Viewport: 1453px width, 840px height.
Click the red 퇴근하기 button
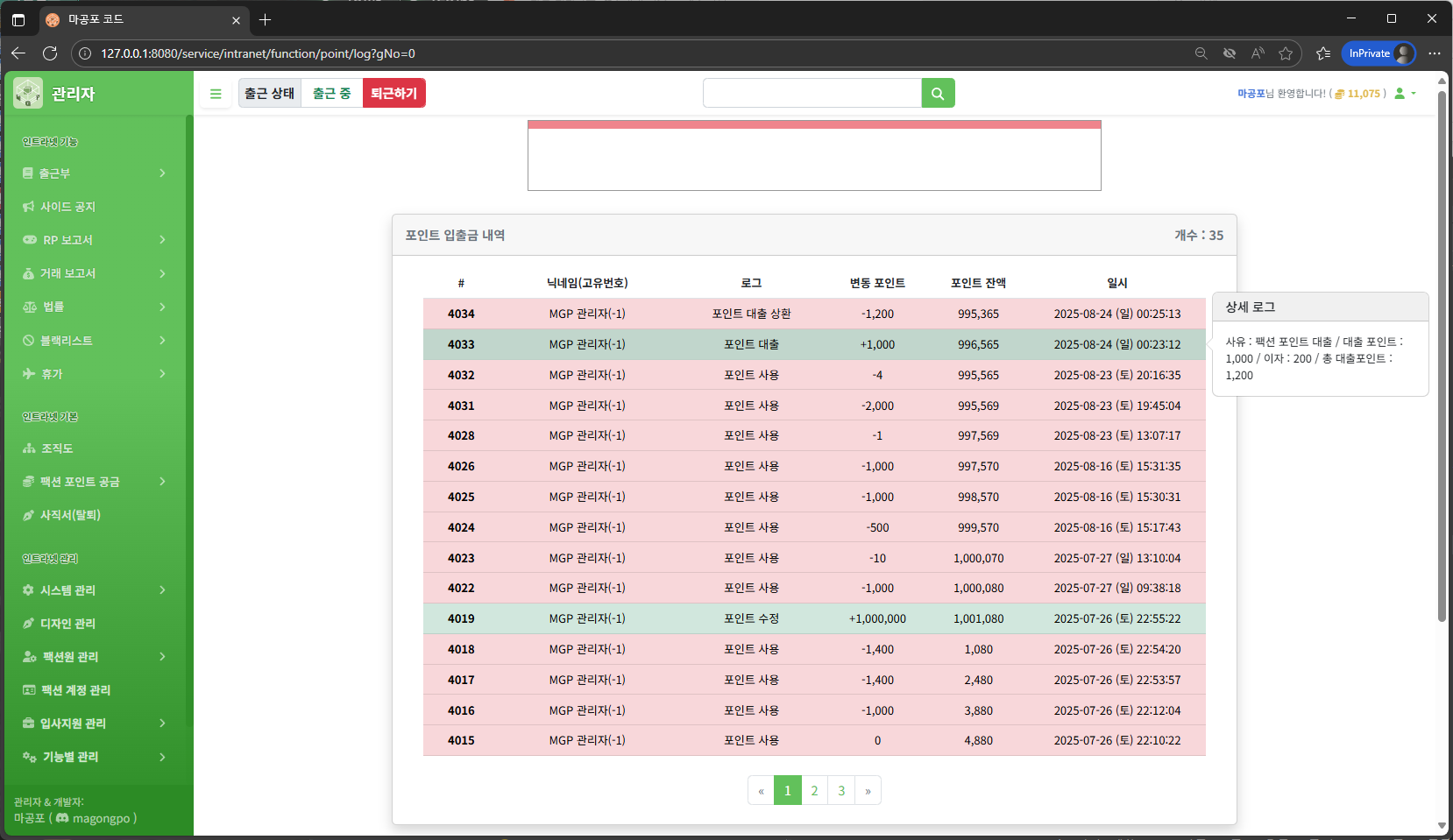[394, 93]
